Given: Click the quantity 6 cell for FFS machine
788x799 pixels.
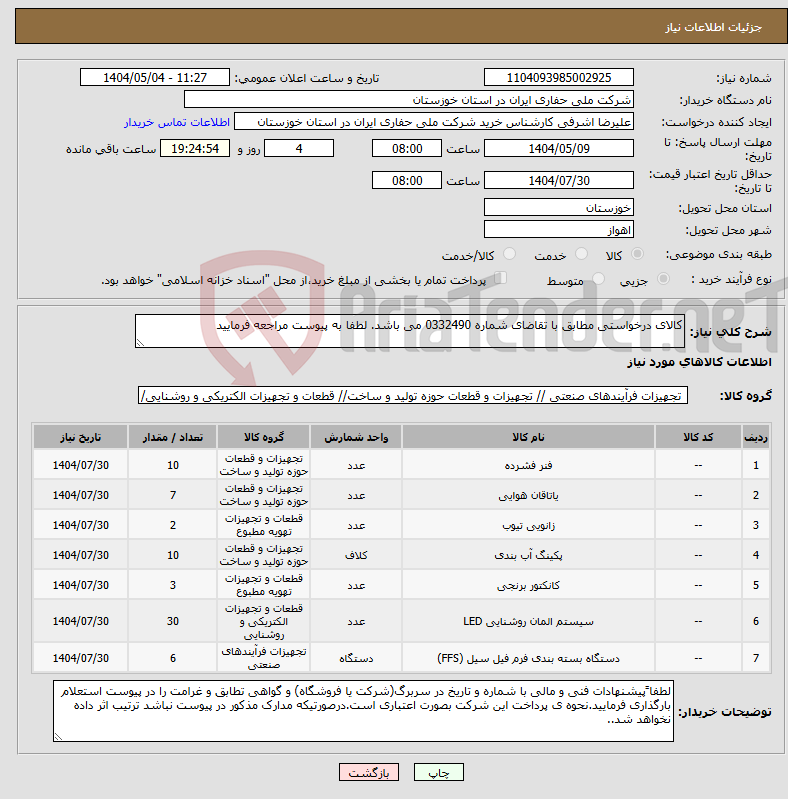Looking at the screenshot, I should (173, 658).
